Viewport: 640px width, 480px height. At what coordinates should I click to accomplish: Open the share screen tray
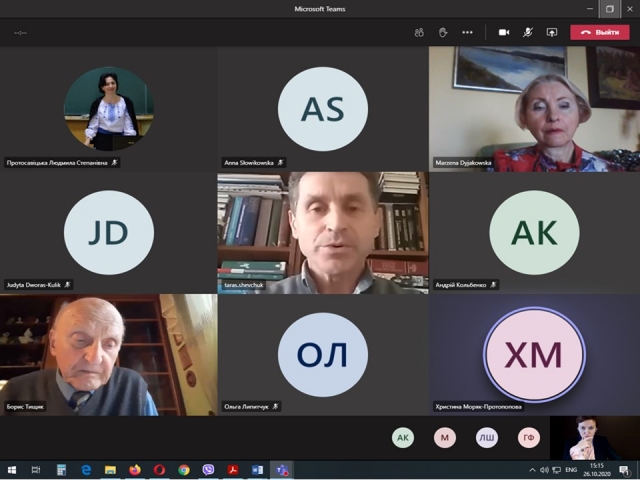(x=552, y=32)
